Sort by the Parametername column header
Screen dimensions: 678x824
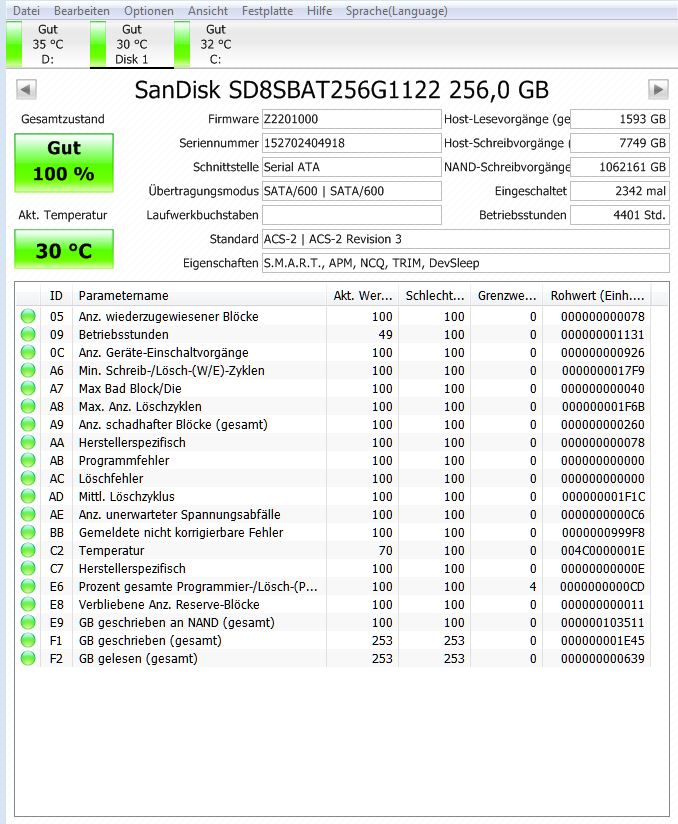[199, 295]
